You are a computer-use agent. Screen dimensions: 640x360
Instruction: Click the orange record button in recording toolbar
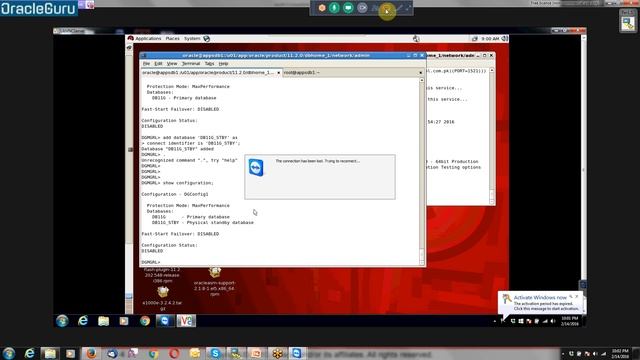click(322, 8)
